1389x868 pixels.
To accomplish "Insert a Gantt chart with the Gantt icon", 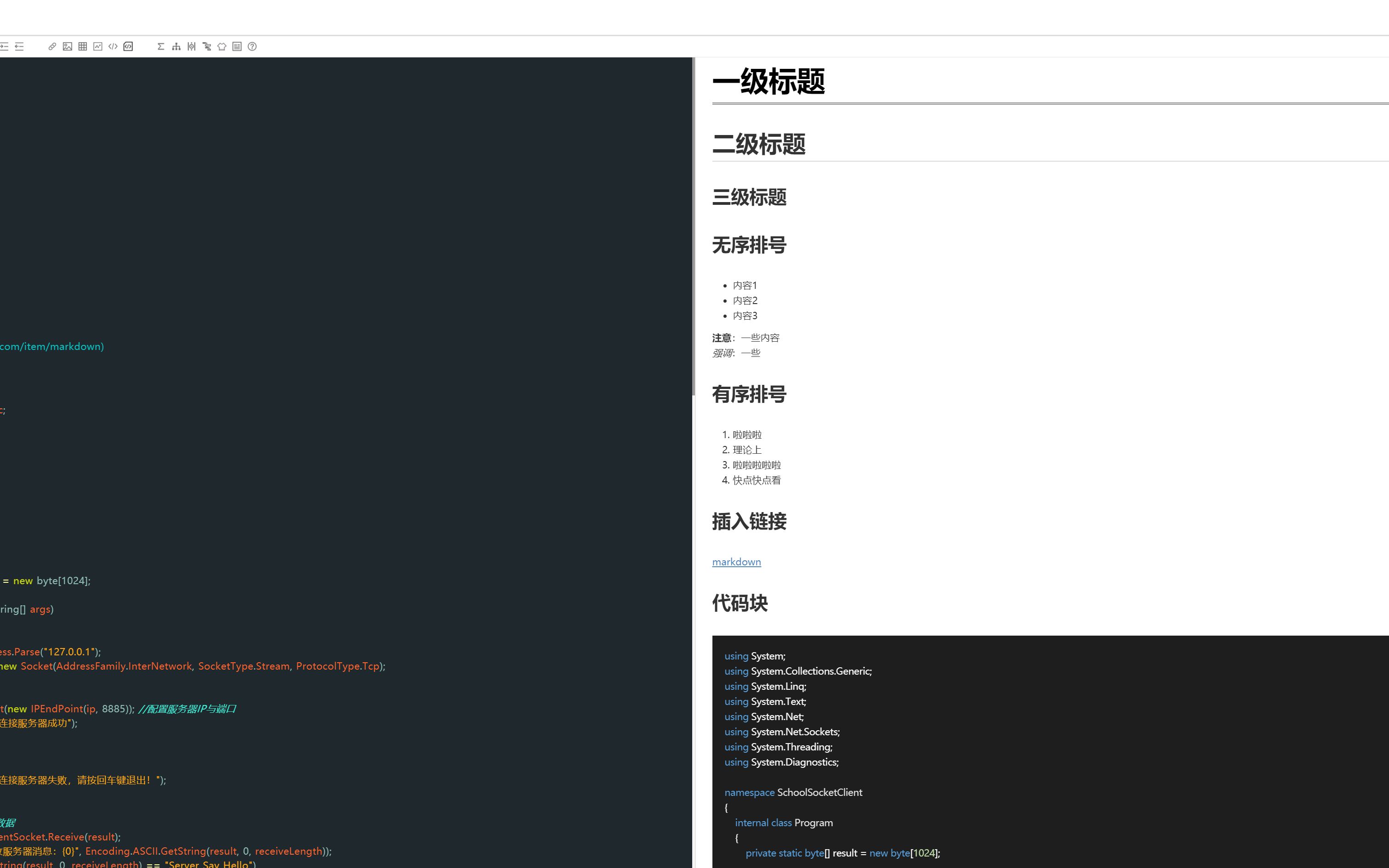I will pos(207,46).
